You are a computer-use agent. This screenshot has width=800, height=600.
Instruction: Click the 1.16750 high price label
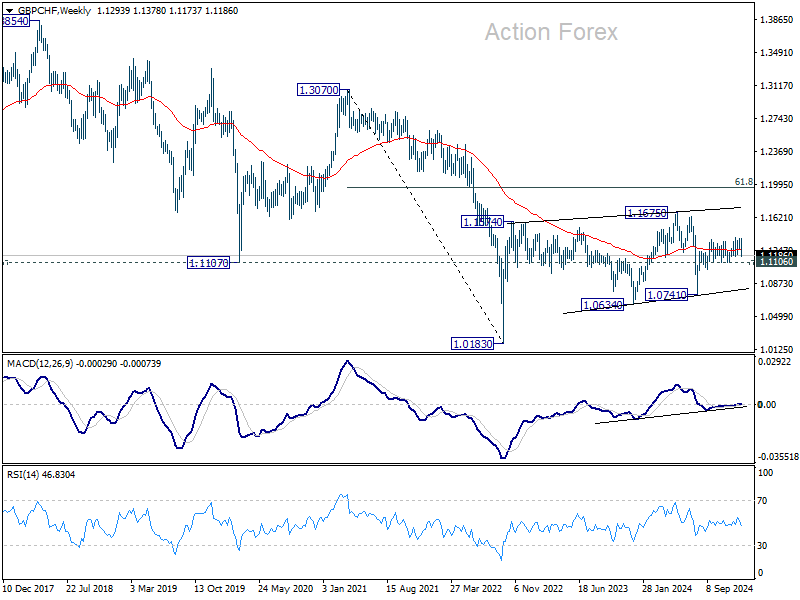pos(646,213)
